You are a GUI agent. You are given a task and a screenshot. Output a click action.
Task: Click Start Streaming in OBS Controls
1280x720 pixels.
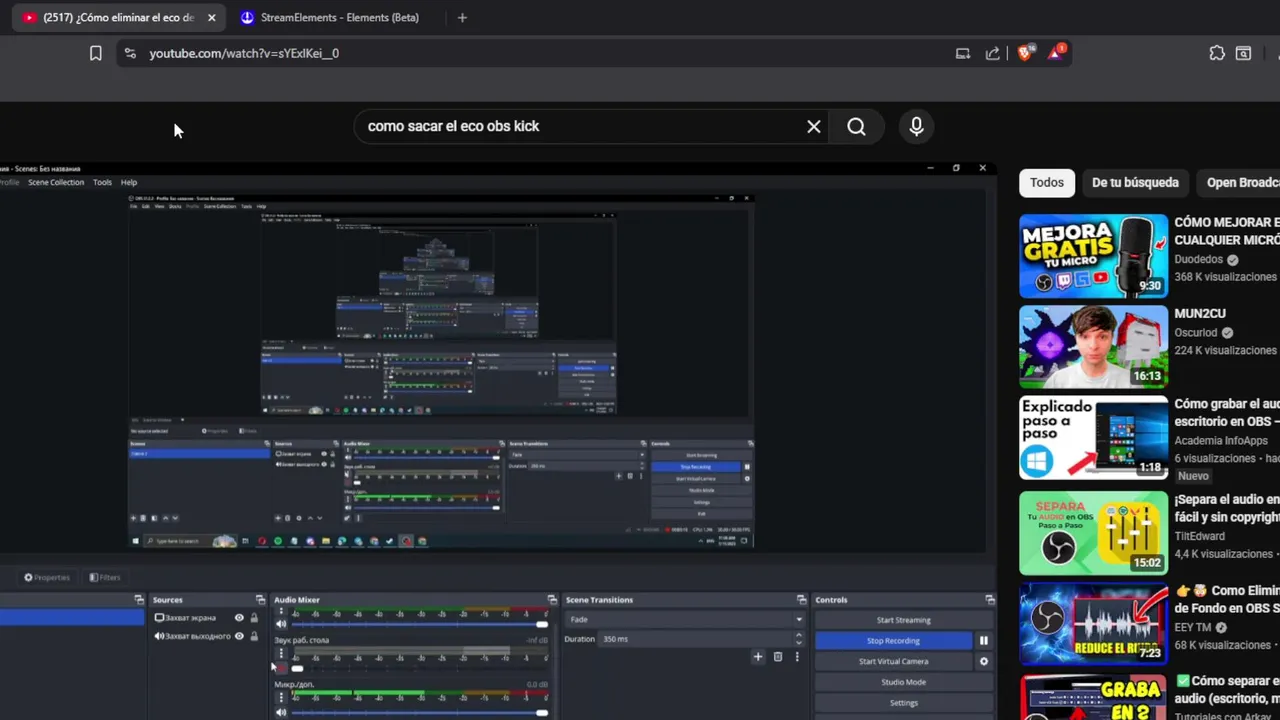pos(903,620)
